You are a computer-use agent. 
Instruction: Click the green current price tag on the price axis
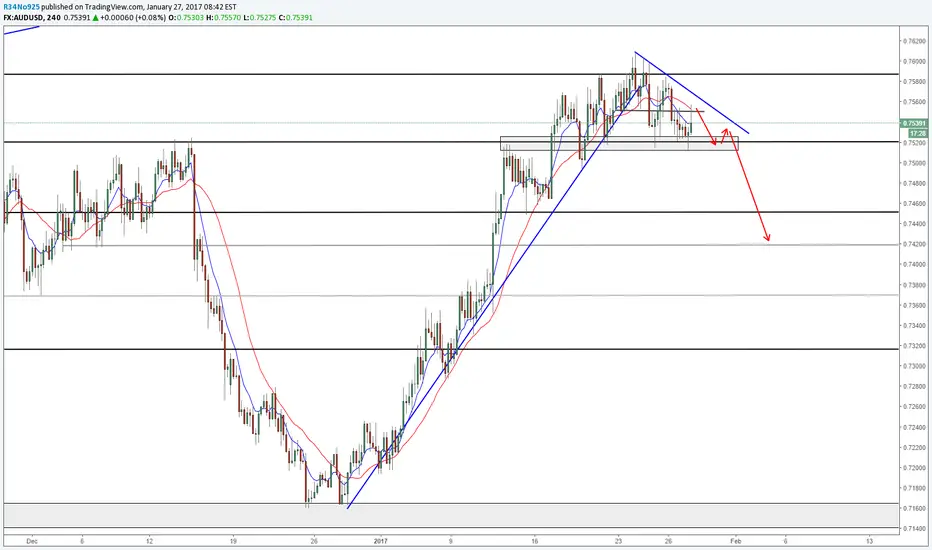[x=914, y=124]
